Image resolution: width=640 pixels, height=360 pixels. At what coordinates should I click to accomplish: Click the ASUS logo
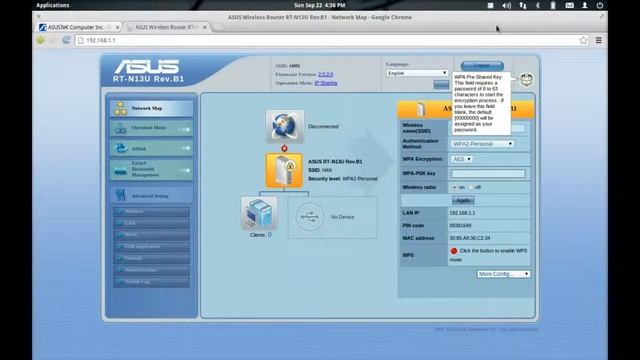tap(147, 67)
